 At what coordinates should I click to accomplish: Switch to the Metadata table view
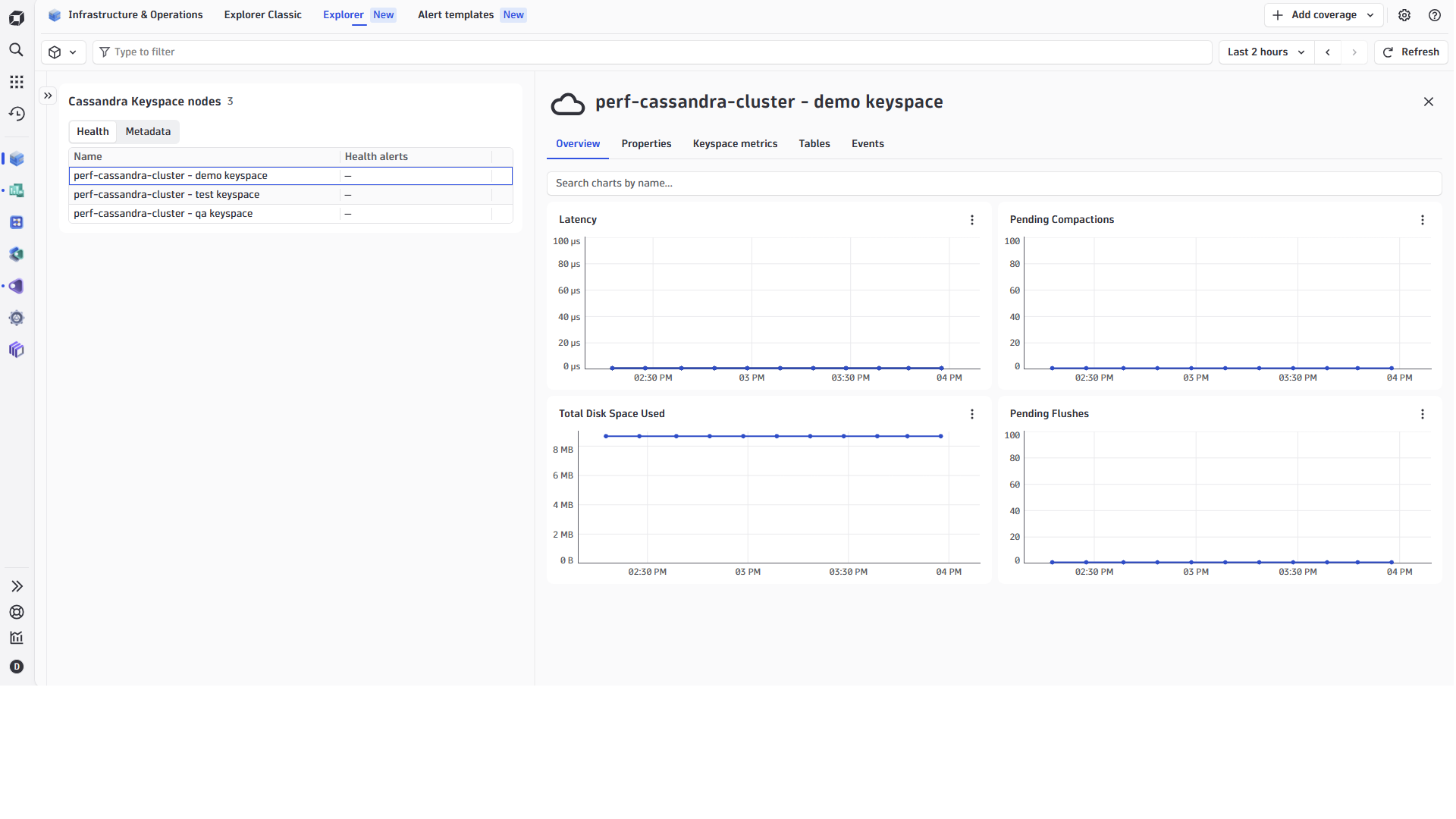click(x=148, y=132)
